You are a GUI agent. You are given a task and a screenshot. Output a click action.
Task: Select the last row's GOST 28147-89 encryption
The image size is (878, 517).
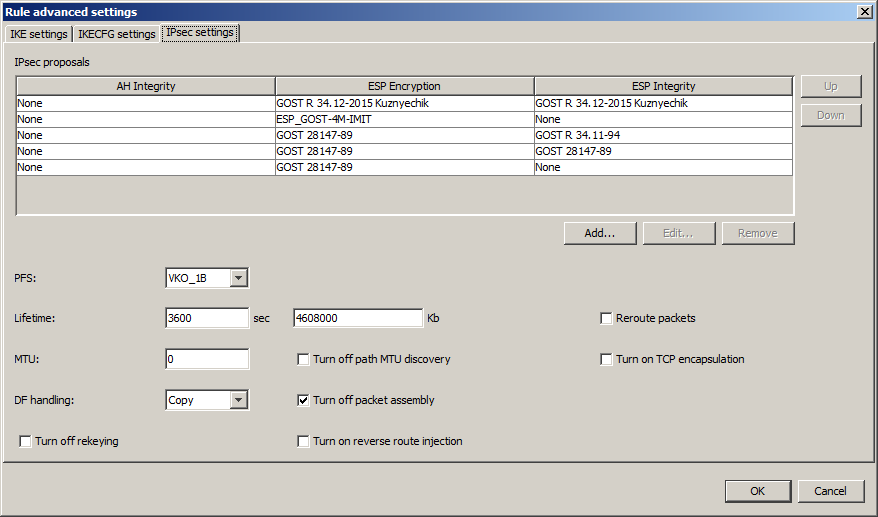[x=404, y=167]
